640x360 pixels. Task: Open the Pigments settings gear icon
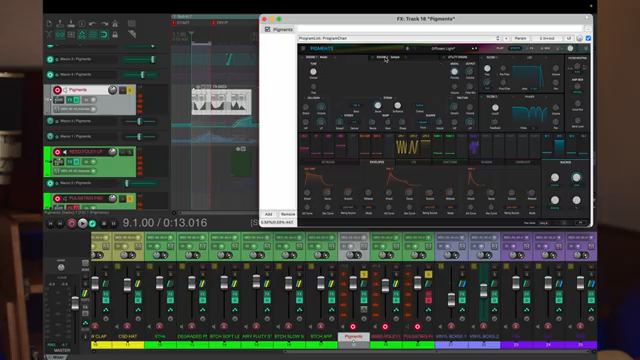586,48
